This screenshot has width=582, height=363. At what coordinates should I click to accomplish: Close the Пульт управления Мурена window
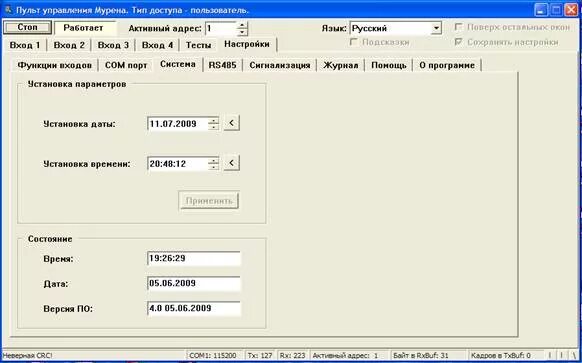[571, 10]
